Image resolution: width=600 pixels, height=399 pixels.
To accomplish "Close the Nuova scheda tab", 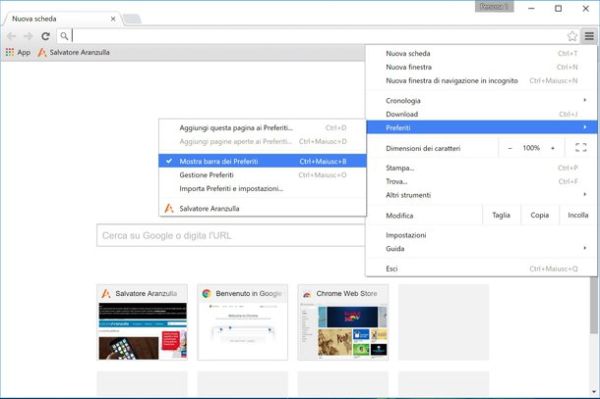I will [113, 19].
